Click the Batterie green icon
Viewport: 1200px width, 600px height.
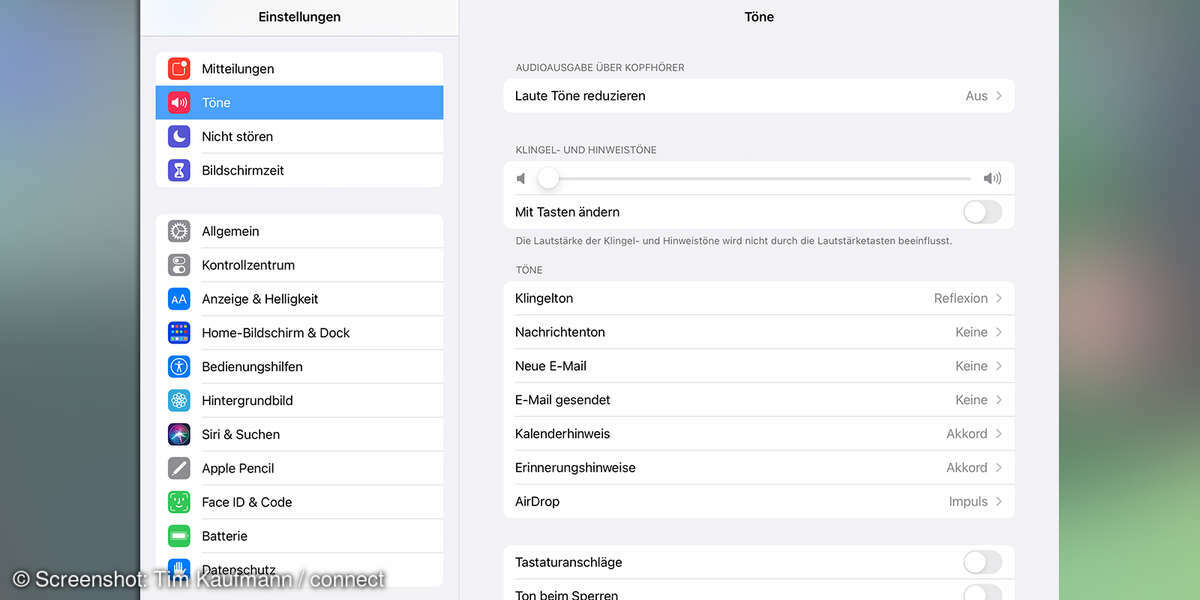coord(179,536)
